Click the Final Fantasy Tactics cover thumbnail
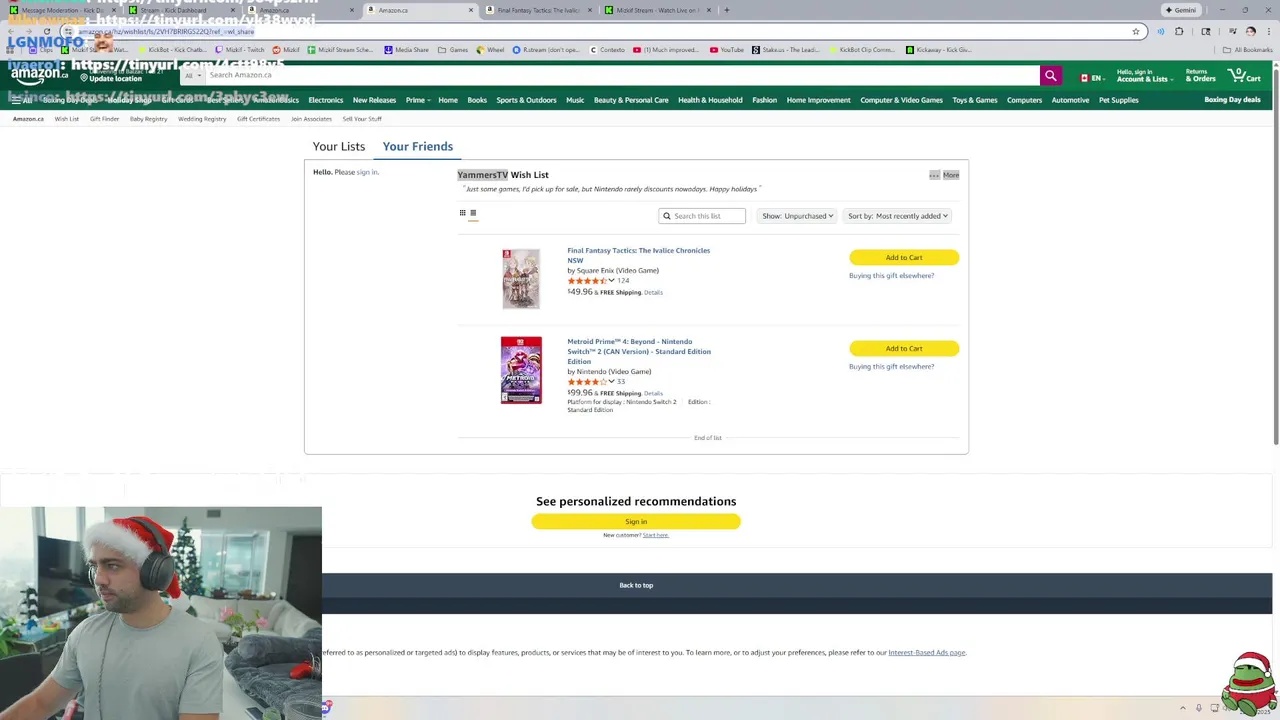The image size is (1280, 720). [x=521, y=279]
